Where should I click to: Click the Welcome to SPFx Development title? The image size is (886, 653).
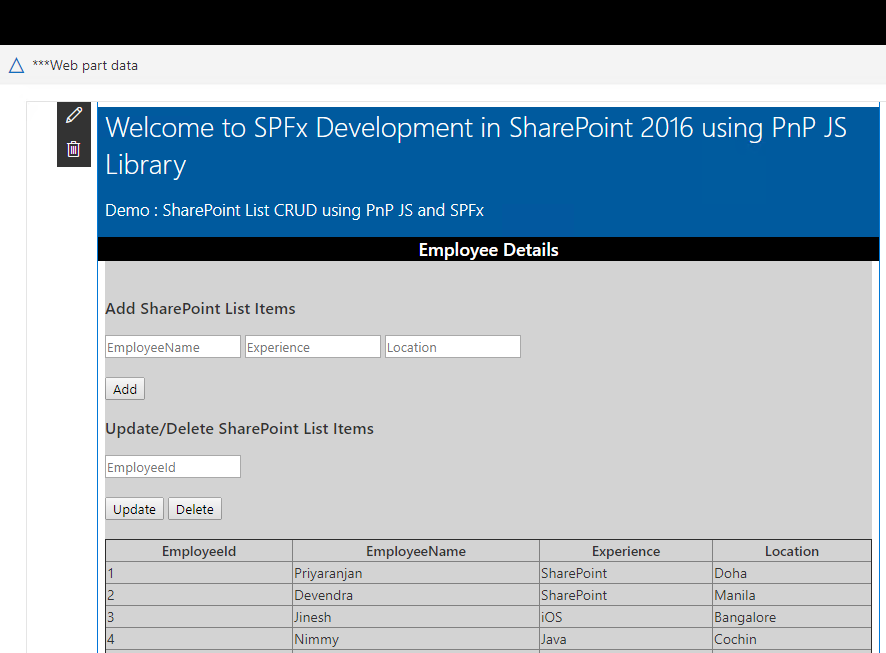(476, 146)
